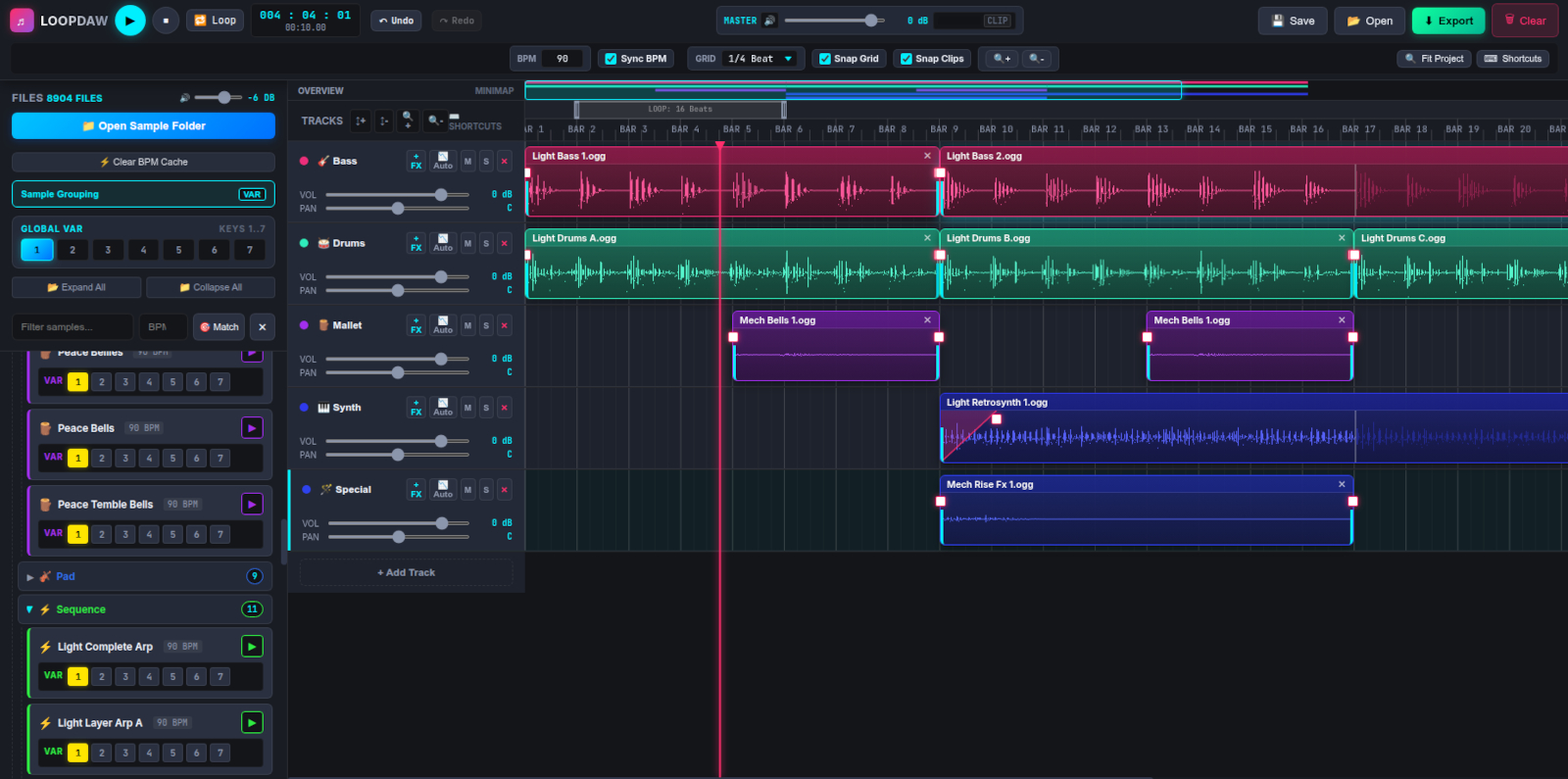
Task: Export the project
Action: (1448, 21)
